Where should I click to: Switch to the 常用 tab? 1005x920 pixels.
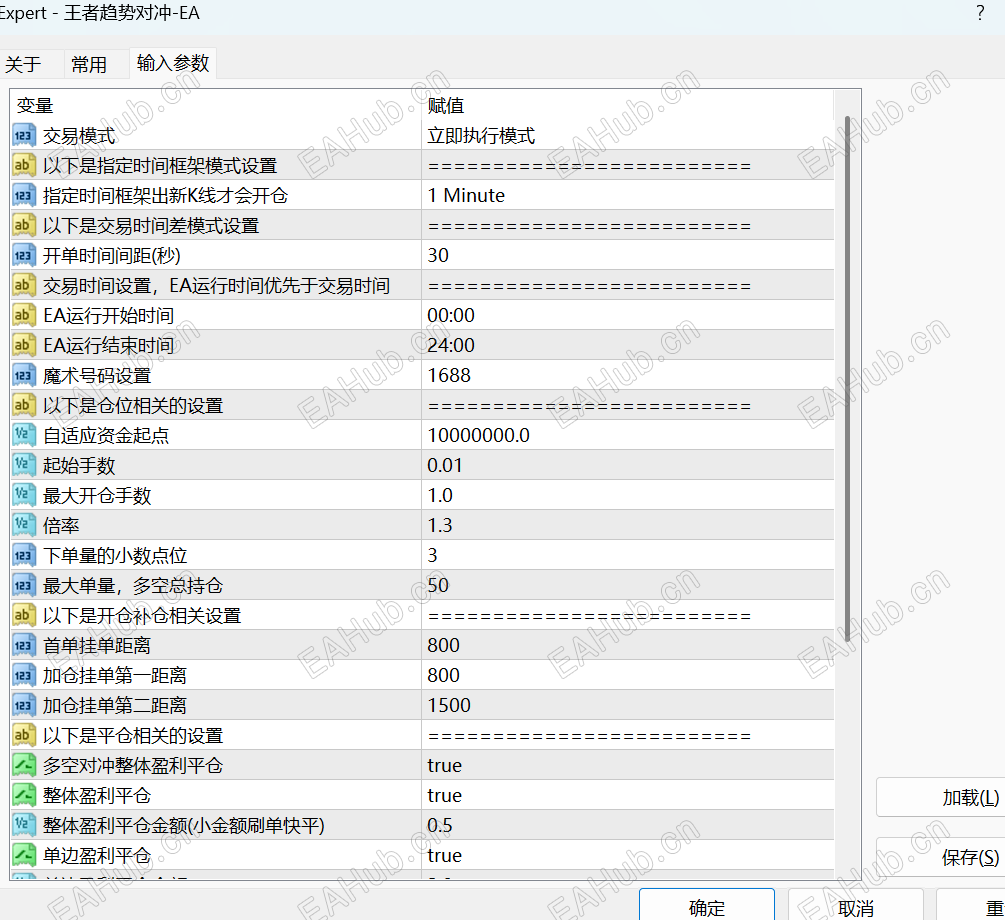[89, 63]
